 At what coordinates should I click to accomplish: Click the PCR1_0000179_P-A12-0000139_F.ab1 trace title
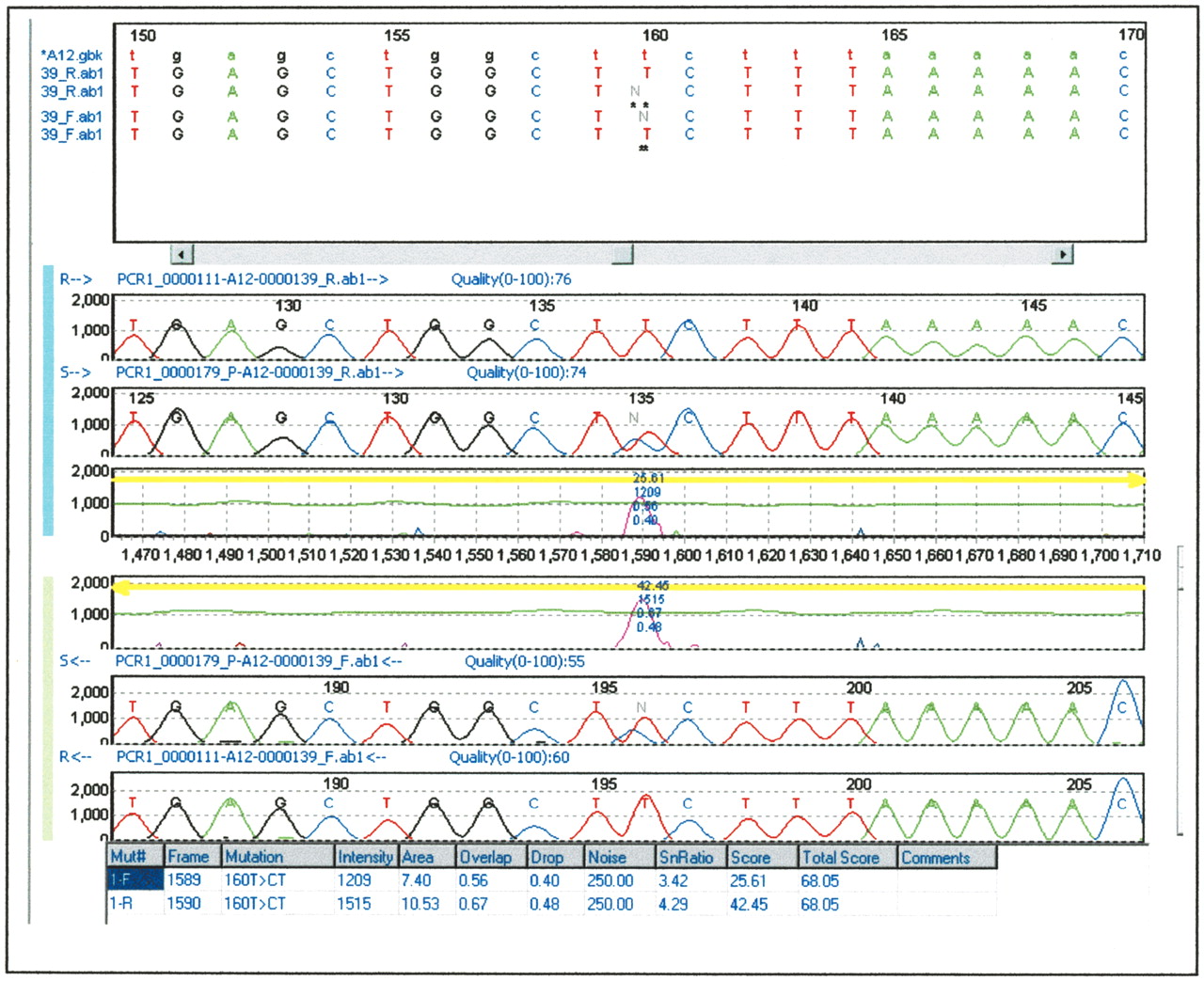(259, 661)
